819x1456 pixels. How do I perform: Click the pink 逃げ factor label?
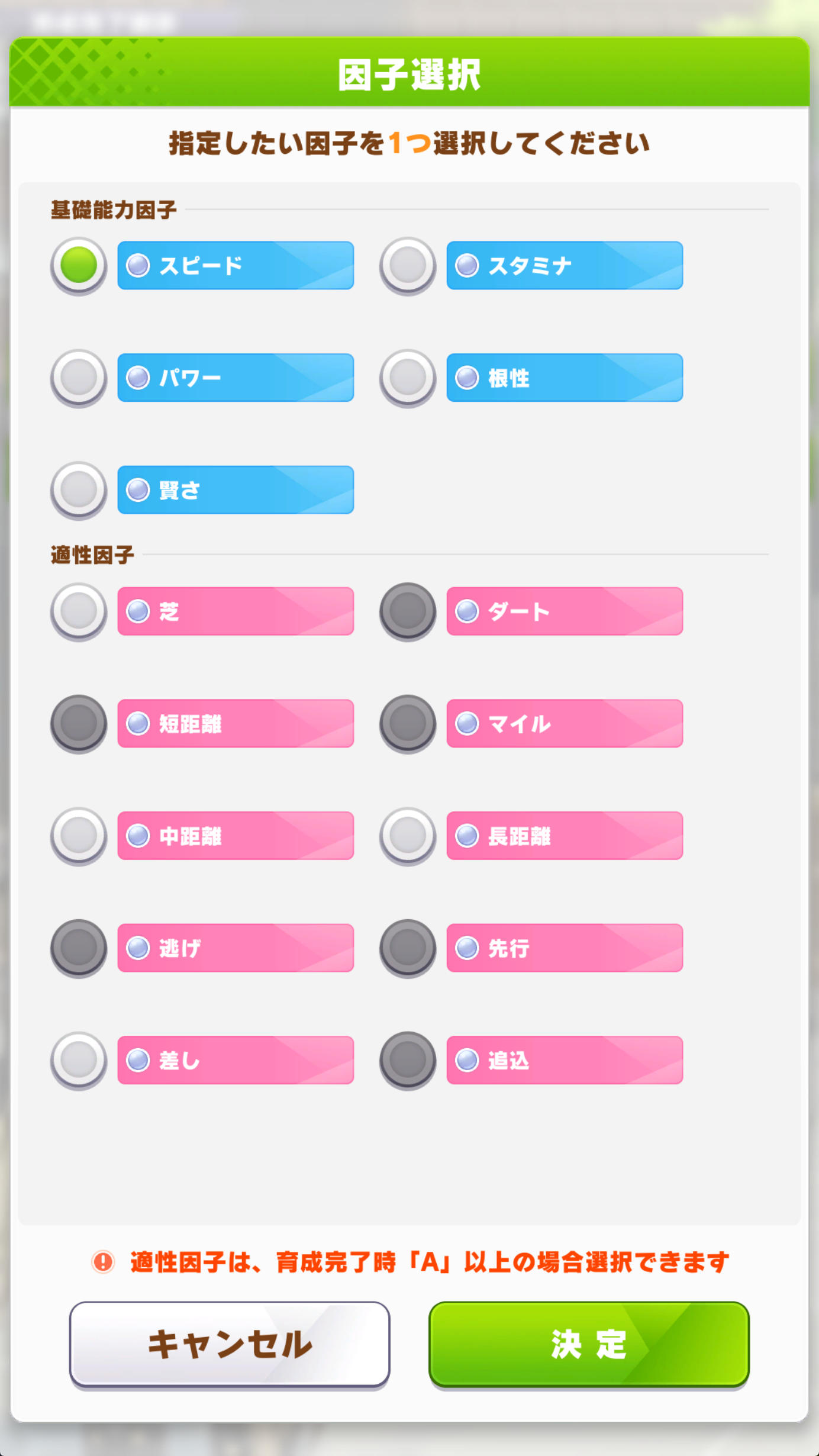(x=236, y=948)
